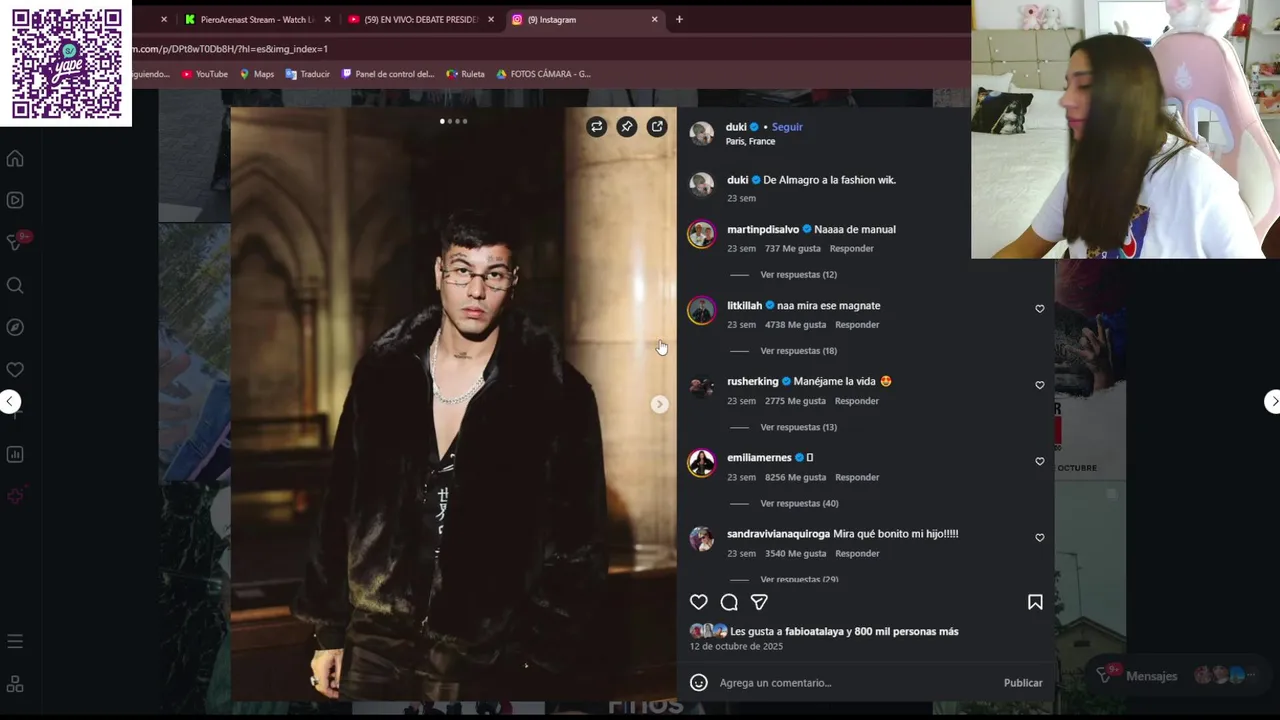The image size is (1280, 720).
Task: Open litkillah's avatar
Action: (x=702, y=310)
